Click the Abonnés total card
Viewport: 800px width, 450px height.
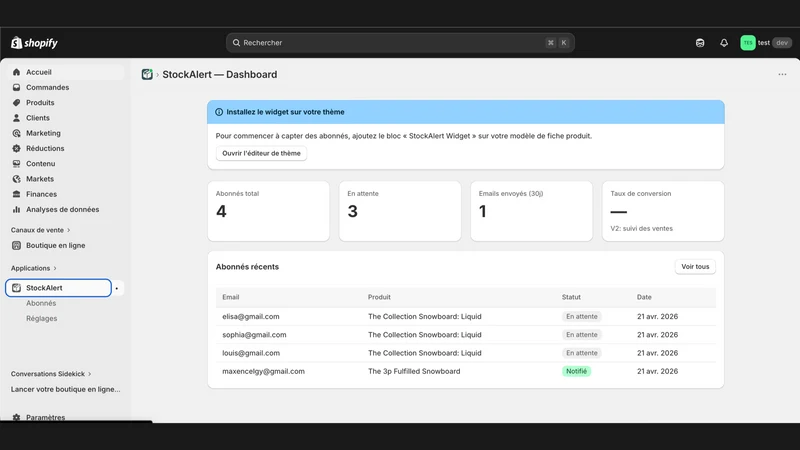pyautogui.click(x=268, y=211)
